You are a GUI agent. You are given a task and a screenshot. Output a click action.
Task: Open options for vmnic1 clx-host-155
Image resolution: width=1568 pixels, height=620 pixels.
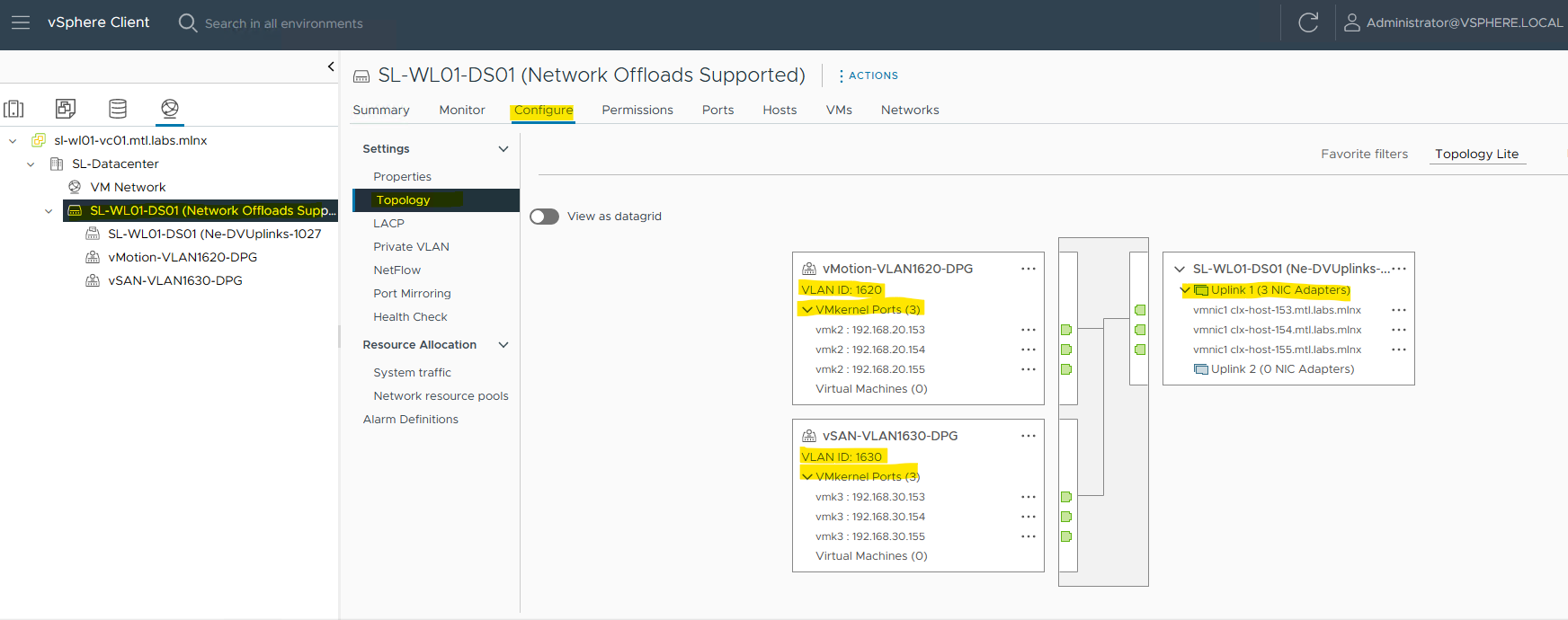(x=1399, y=350)
